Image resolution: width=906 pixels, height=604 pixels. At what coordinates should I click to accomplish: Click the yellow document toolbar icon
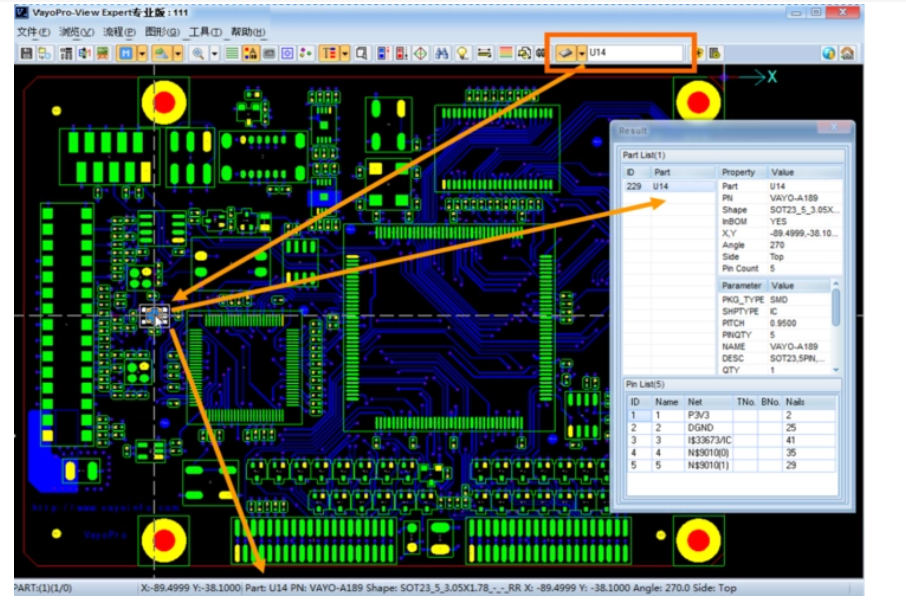715,53
